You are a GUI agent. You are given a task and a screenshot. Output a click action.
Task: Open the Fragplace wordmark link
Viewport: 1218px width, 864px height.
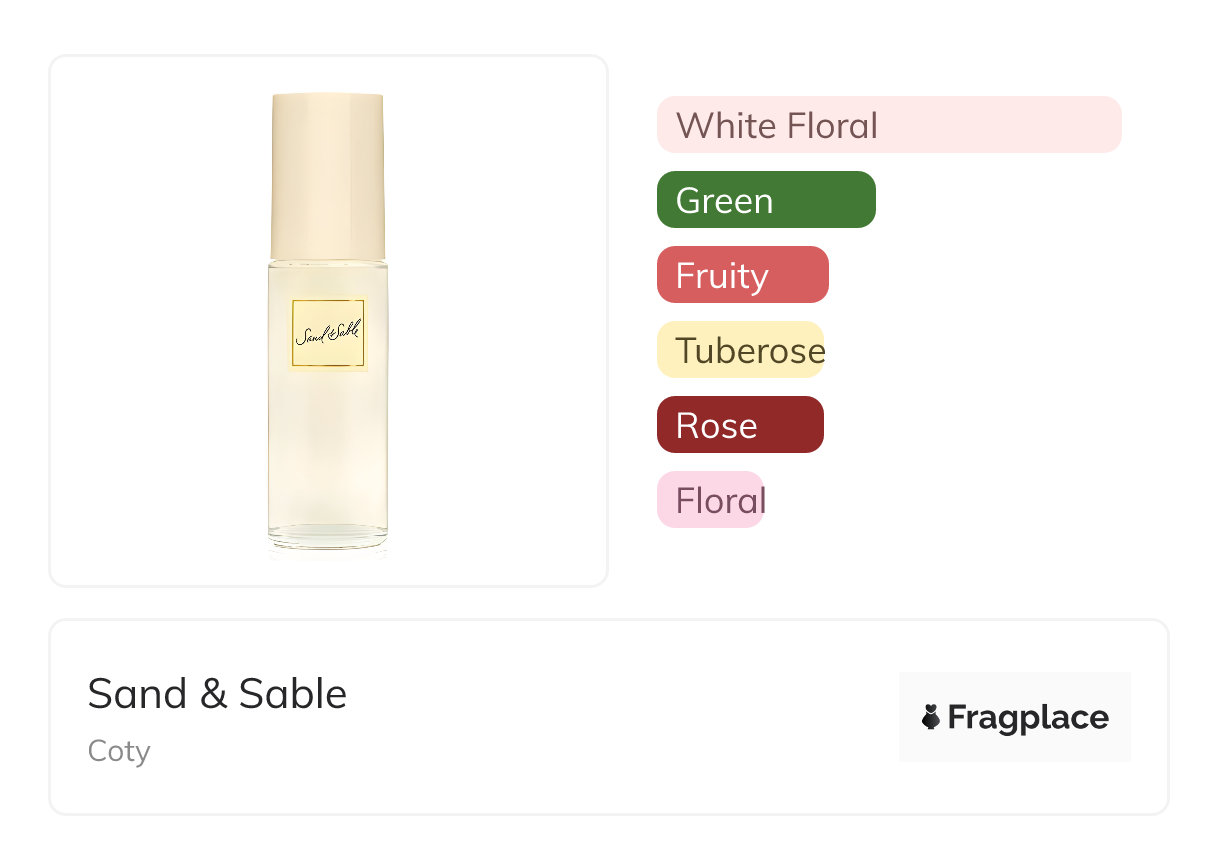pos(1028,718)
